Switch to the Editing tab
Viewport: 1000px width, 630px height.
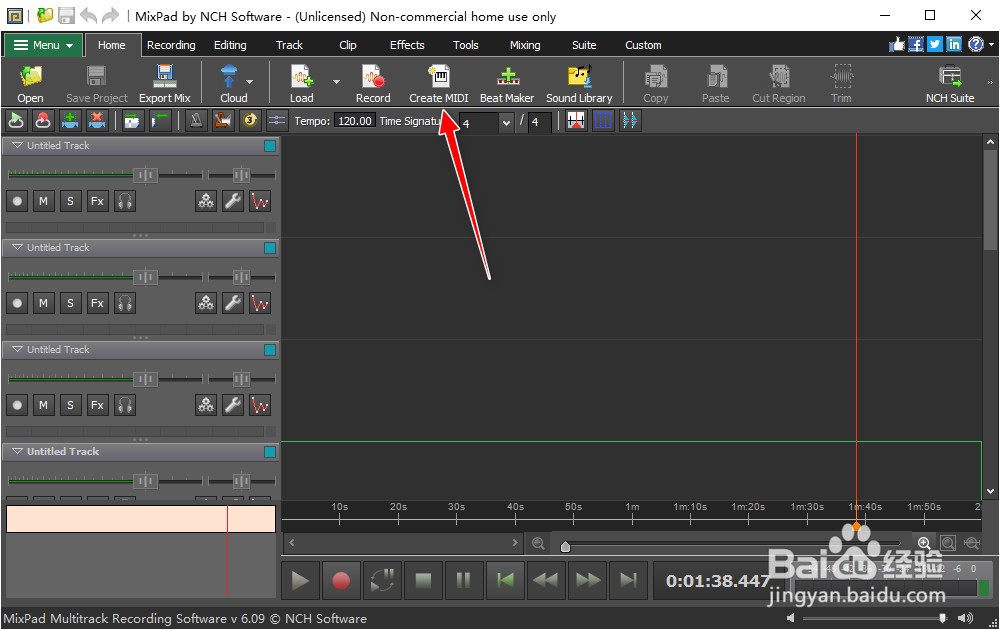(230, 45)
